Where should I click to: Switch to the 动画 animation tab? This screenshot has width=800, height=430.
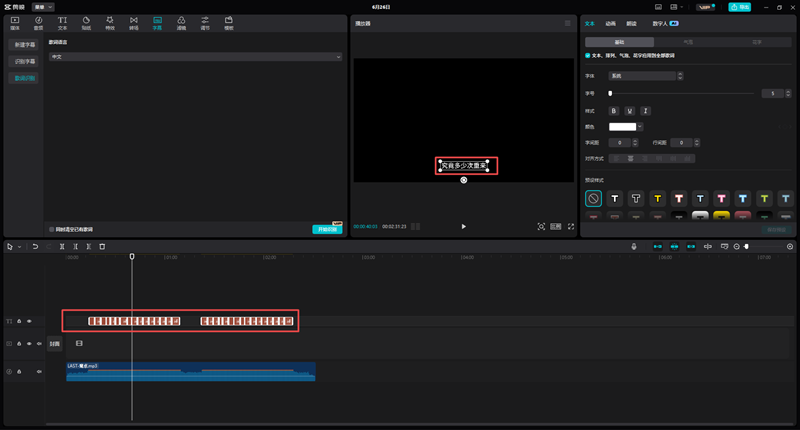(x=610, y=22)
